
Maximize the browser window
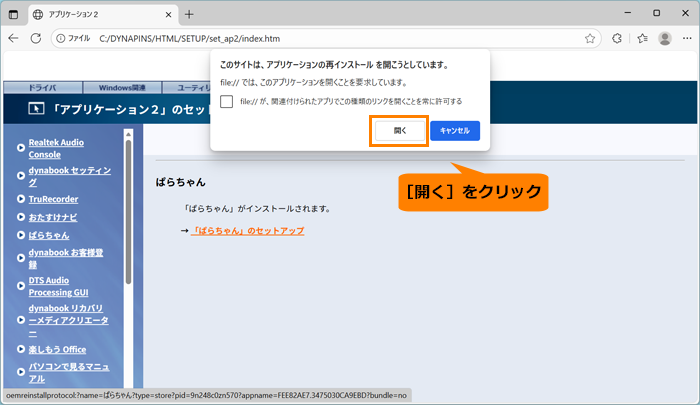[656, 13]
